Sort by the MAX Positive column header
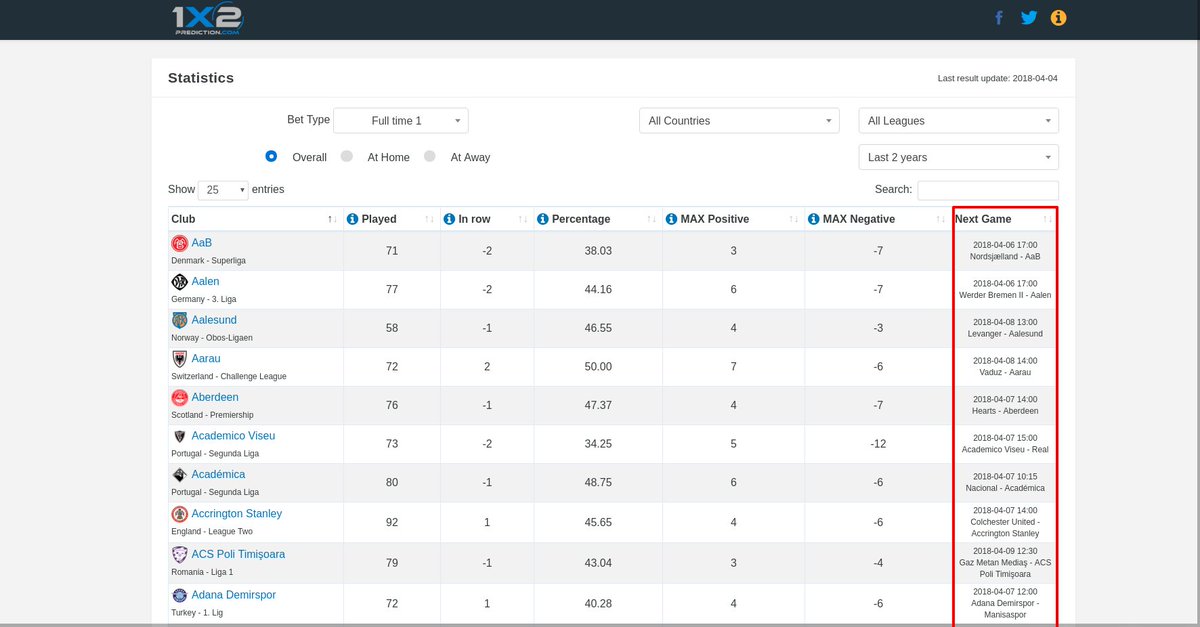The height and width of the screenshot is (627, 1200). [733, 219]
